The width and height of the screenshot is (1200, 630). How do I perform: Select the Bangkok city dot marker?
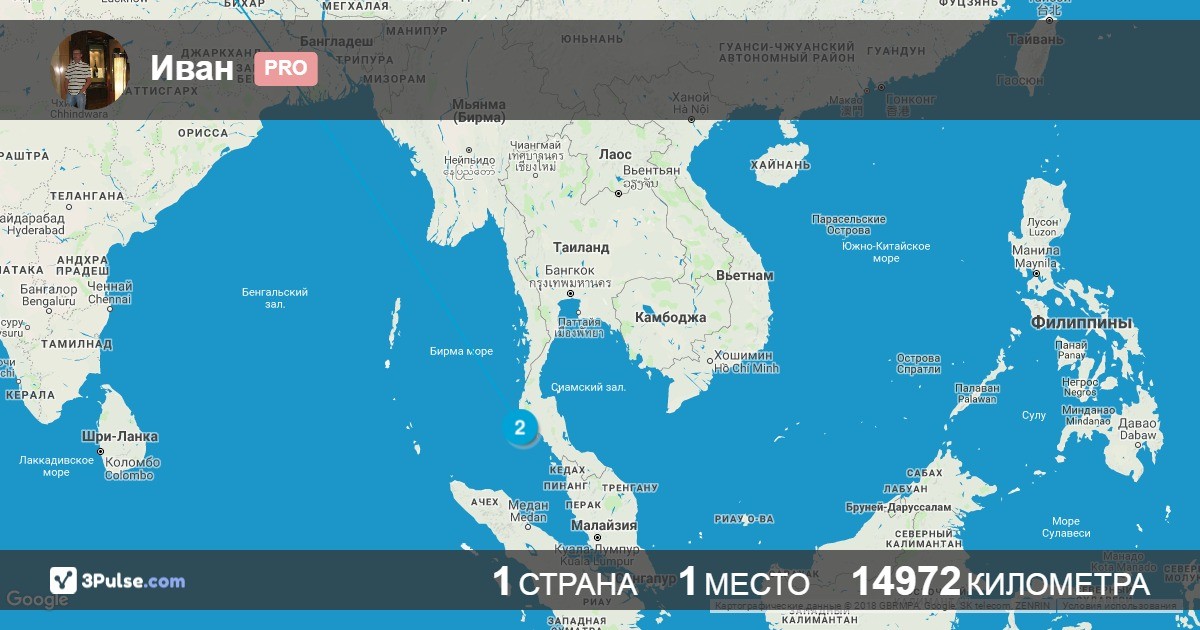[x=570, y=294]
